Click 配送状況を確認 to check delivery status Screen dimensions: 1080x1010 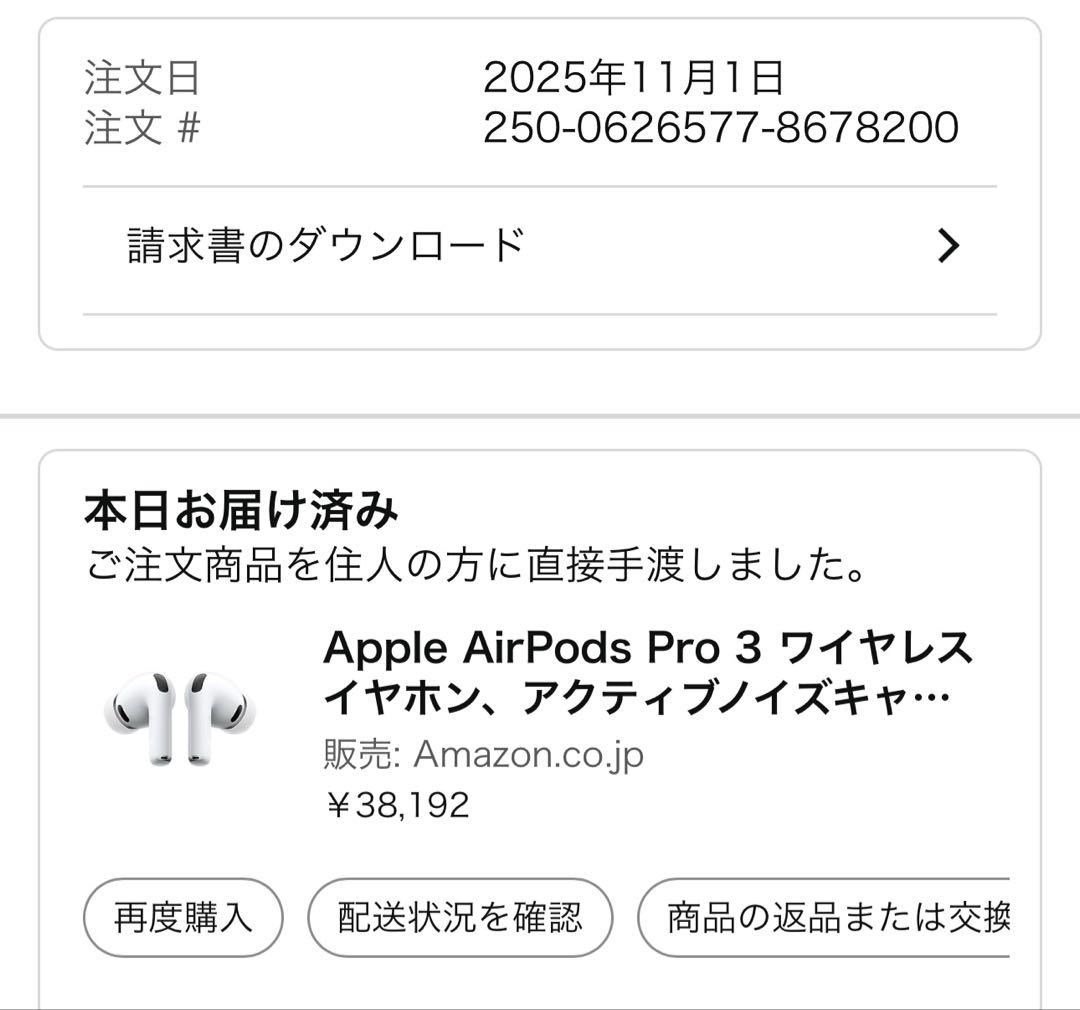[464, 915]
